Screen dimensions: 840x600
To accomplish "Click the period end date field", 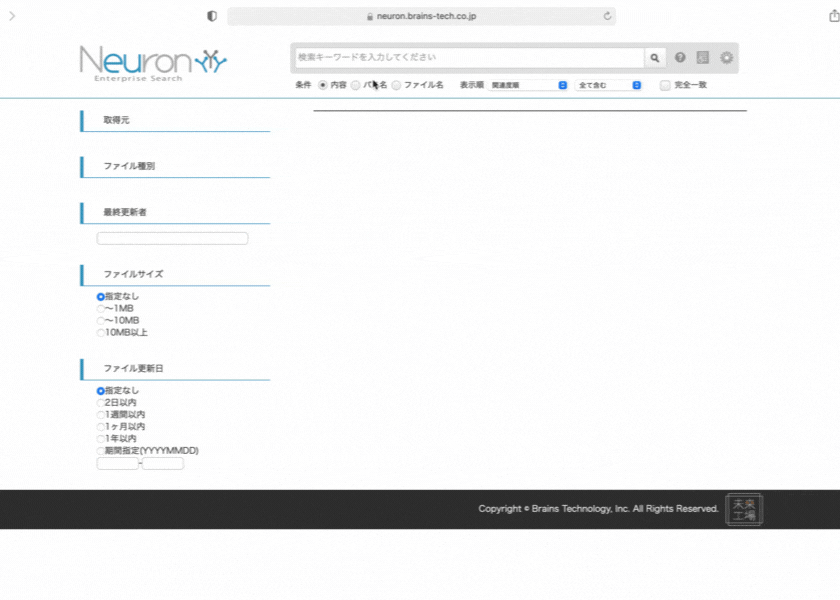I will click(x=163, y=464).
